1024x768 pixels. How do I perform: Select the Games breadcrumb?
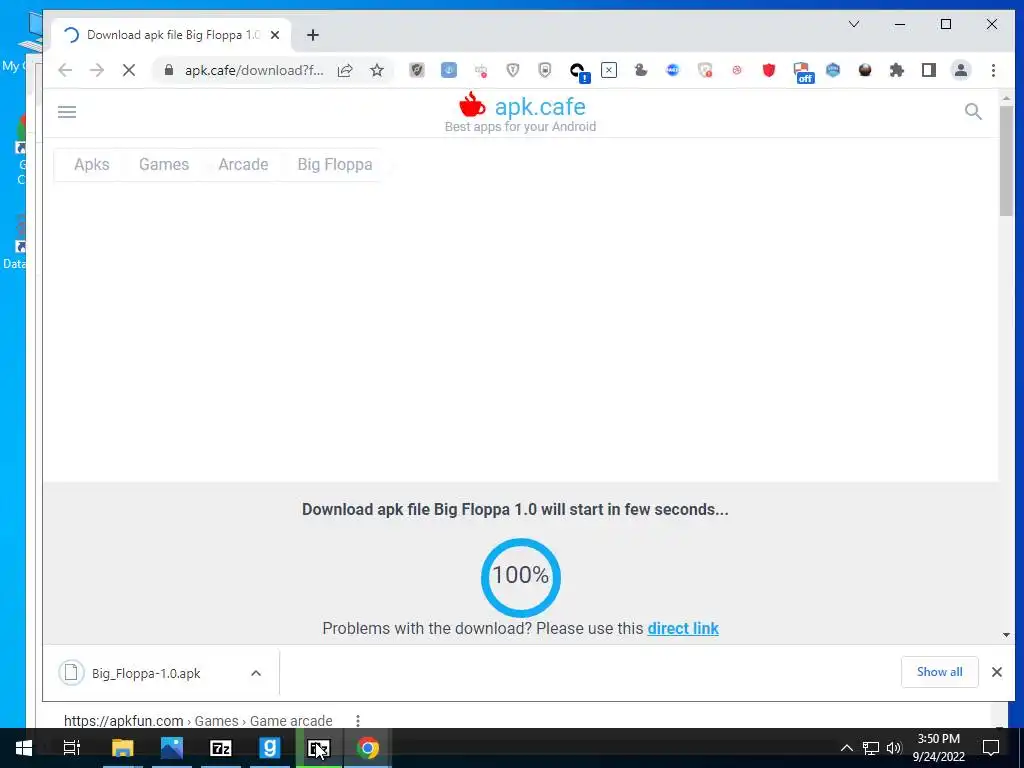pyautogui.click(x=164, y=165)
